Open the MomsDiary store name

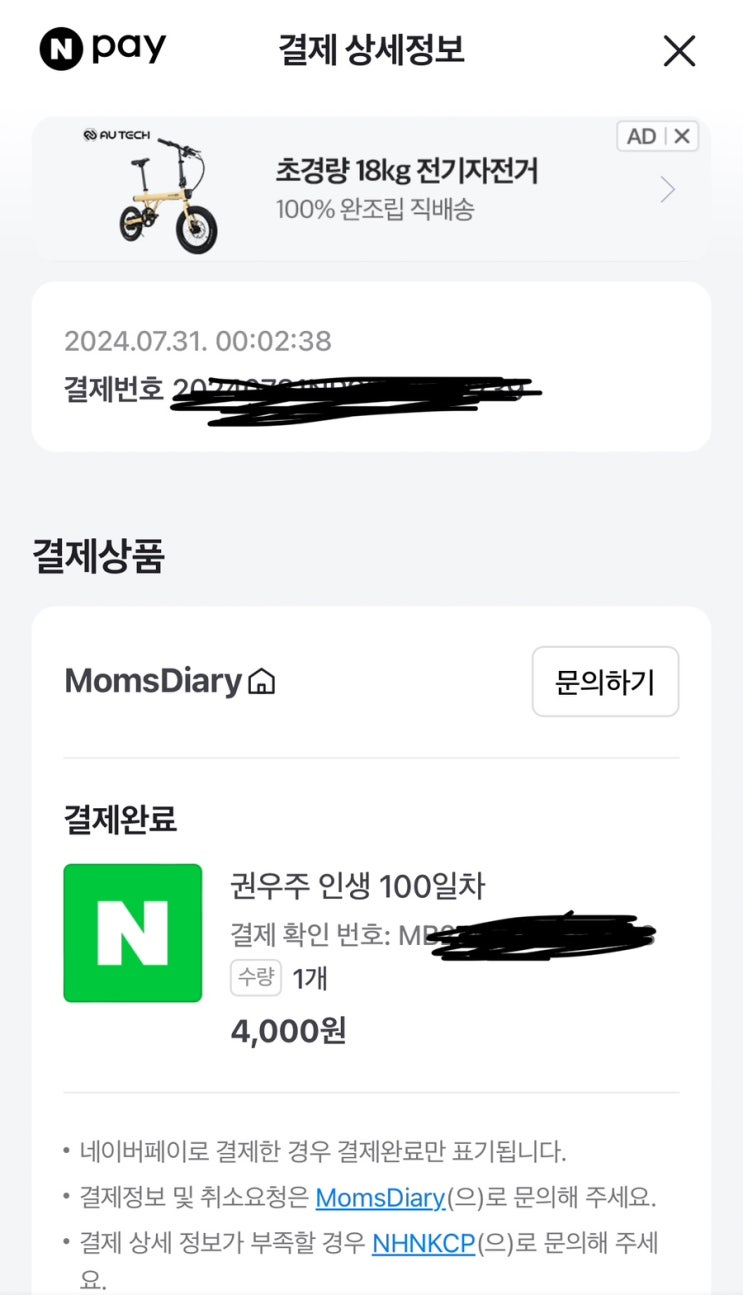pyautogui.click(x=153, y=682)
